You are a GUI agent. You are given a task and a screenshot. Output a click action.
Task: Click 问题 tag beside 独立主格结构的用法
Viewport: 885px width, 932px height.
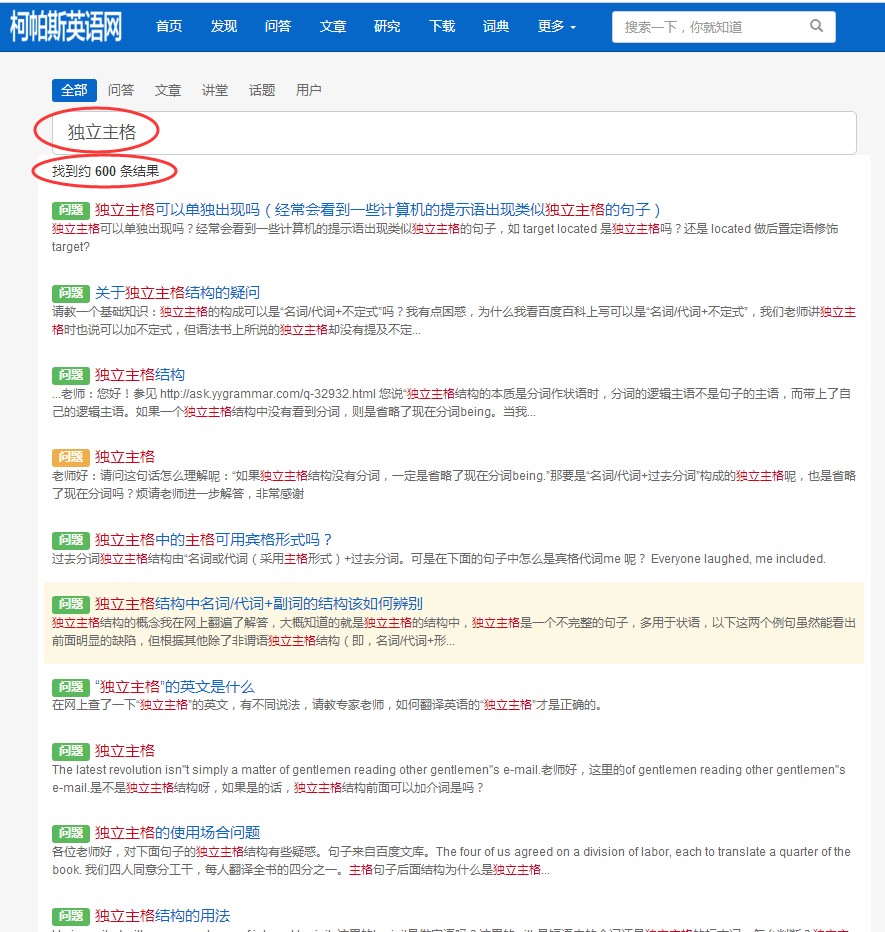[71, 916]
